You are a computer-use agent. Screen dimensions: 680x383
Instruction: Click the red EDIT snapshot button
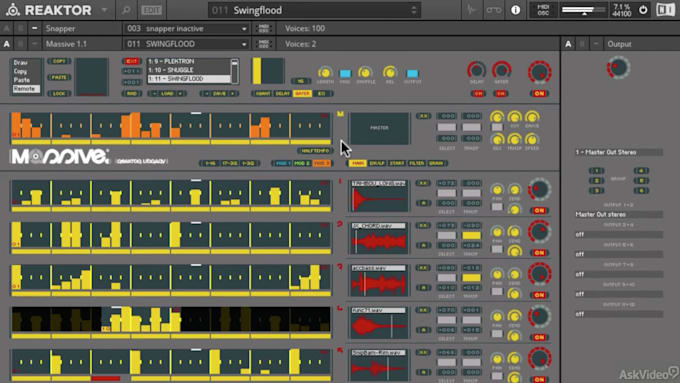tap(131, 62)
